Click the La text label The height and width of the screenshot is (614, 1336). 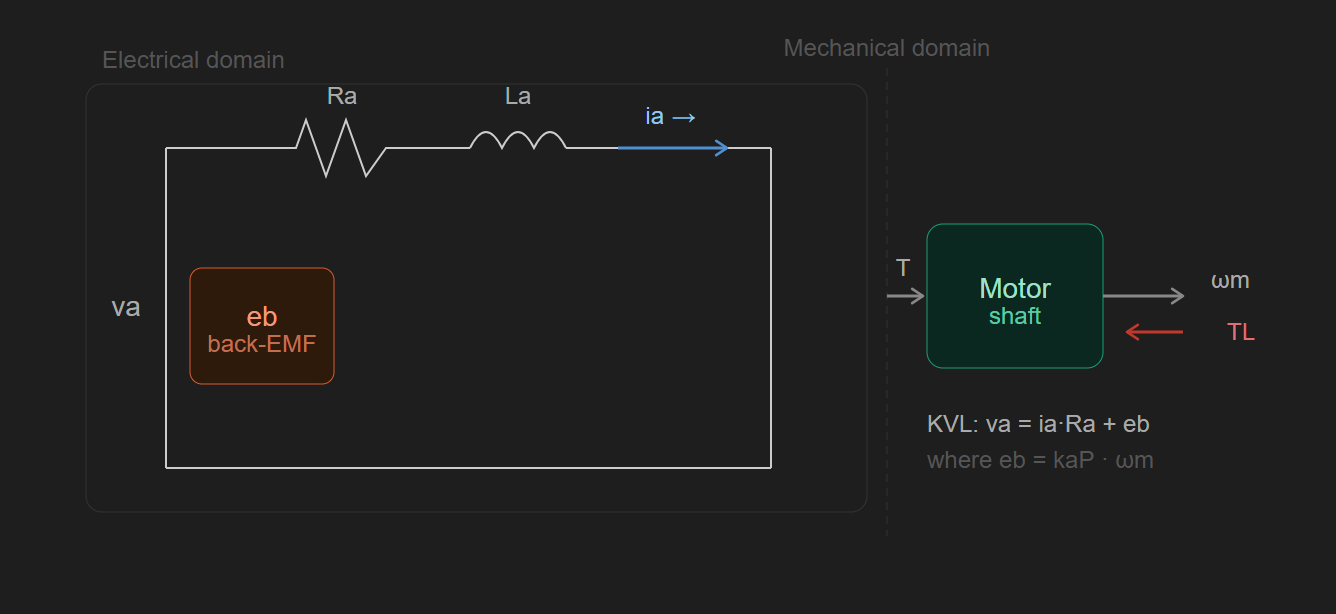(518, 97)
